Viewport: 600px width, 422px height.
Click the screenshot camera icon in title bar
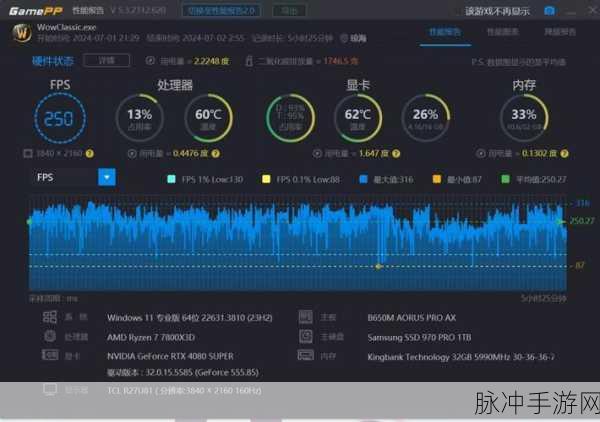coord(549,11)
